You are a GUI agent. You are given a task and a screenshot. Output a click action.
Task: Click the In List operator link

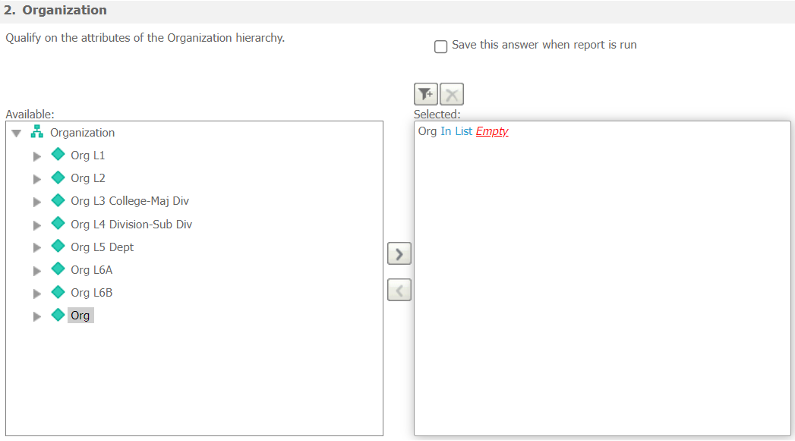(456, 132)
